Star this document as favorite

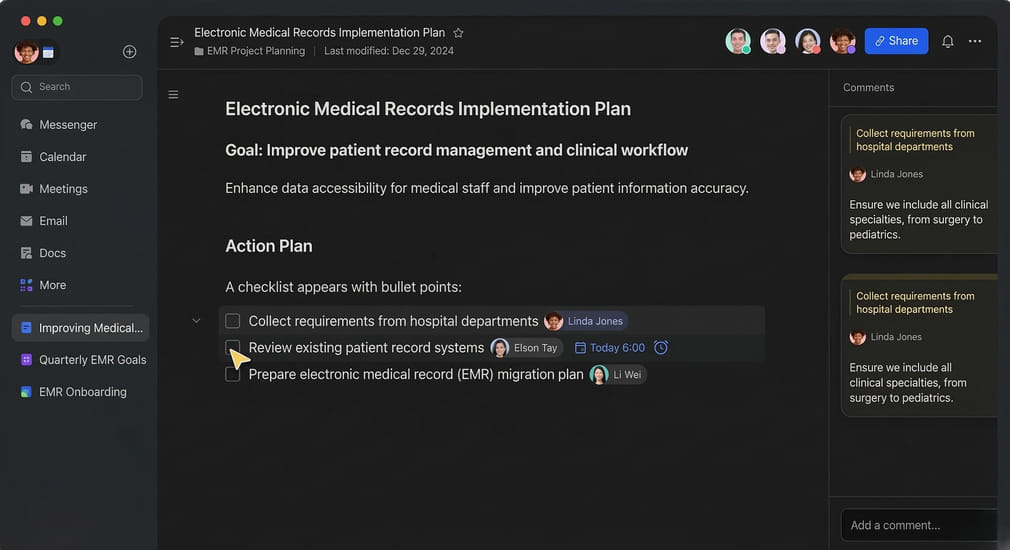point(458,33)
